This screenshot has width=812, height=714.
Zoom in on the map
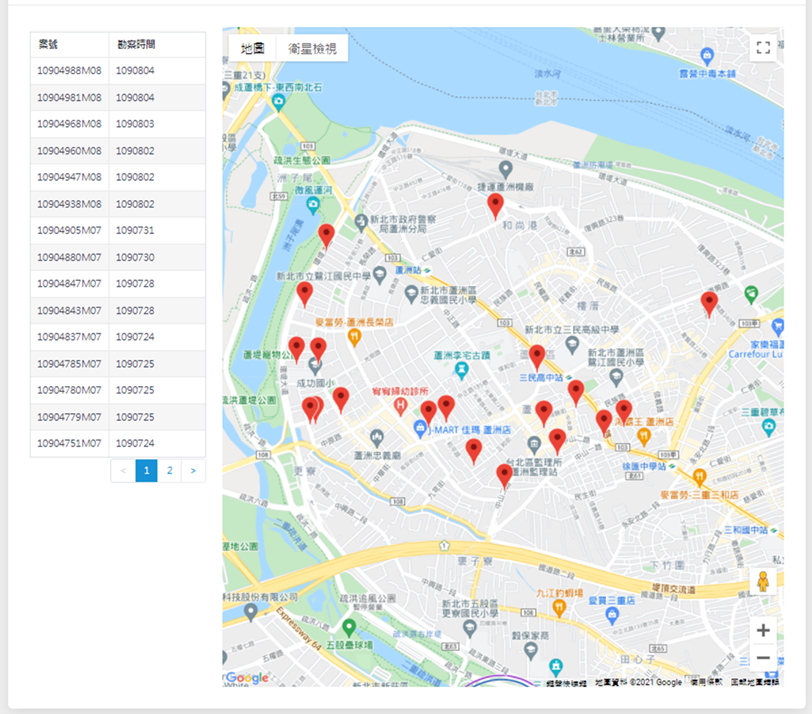tap(763, 630)
